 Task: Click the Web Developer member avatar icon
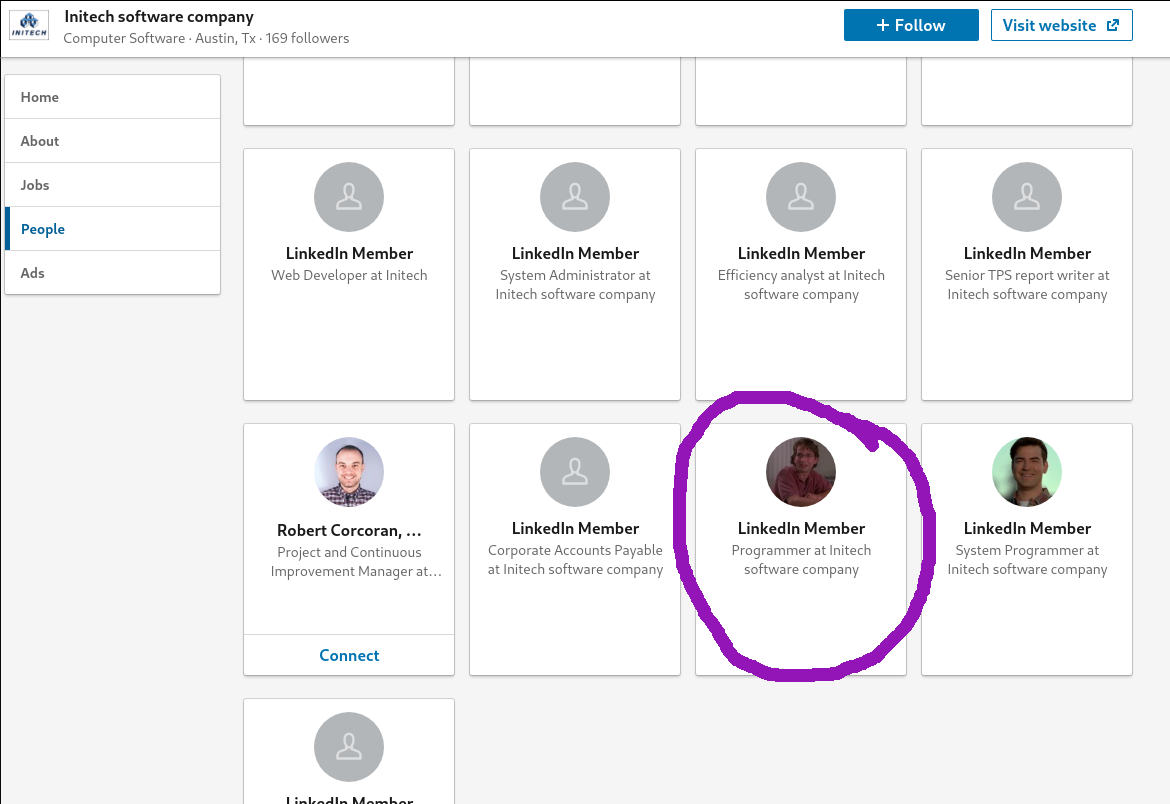(349, 198)
